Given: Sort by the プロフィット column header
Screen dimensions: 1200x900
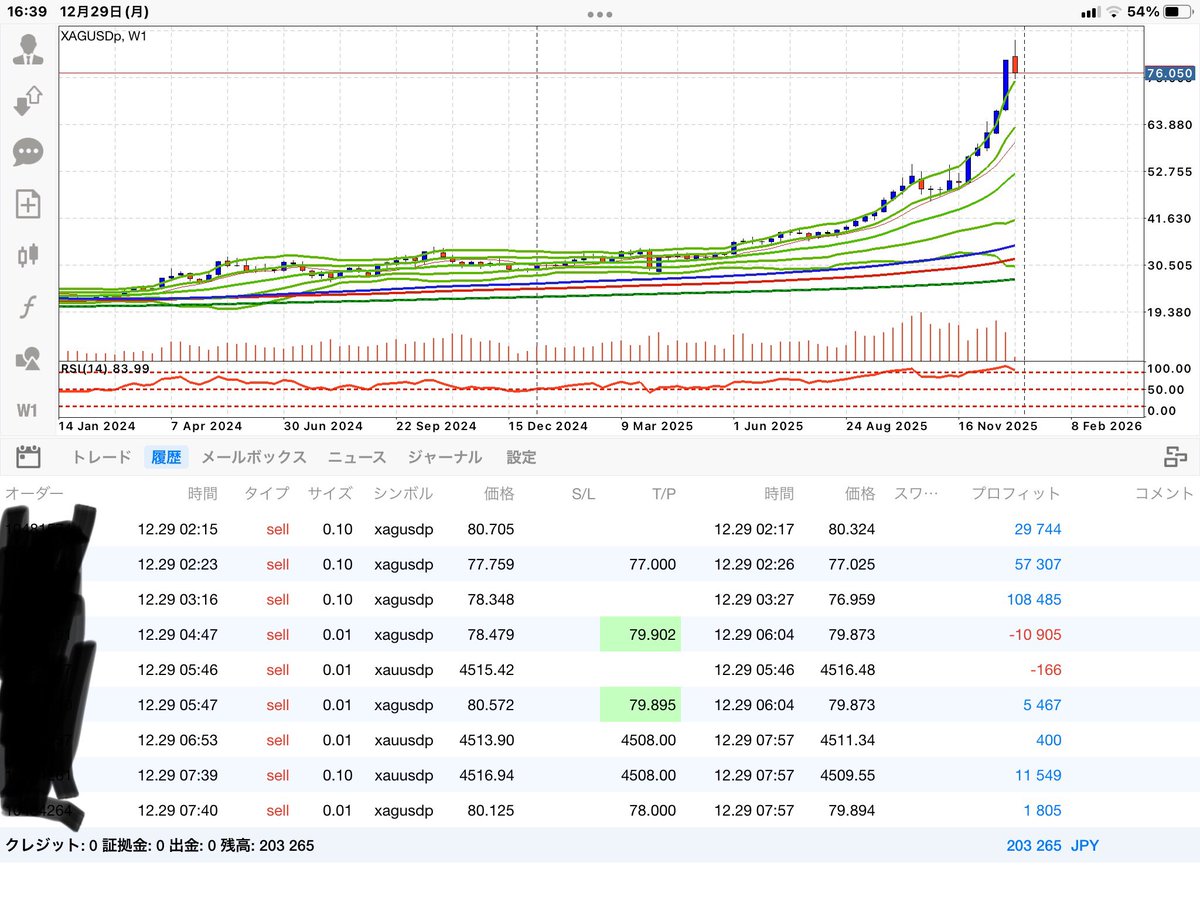Looking at the screenshot, I should tap(1016, 493).
